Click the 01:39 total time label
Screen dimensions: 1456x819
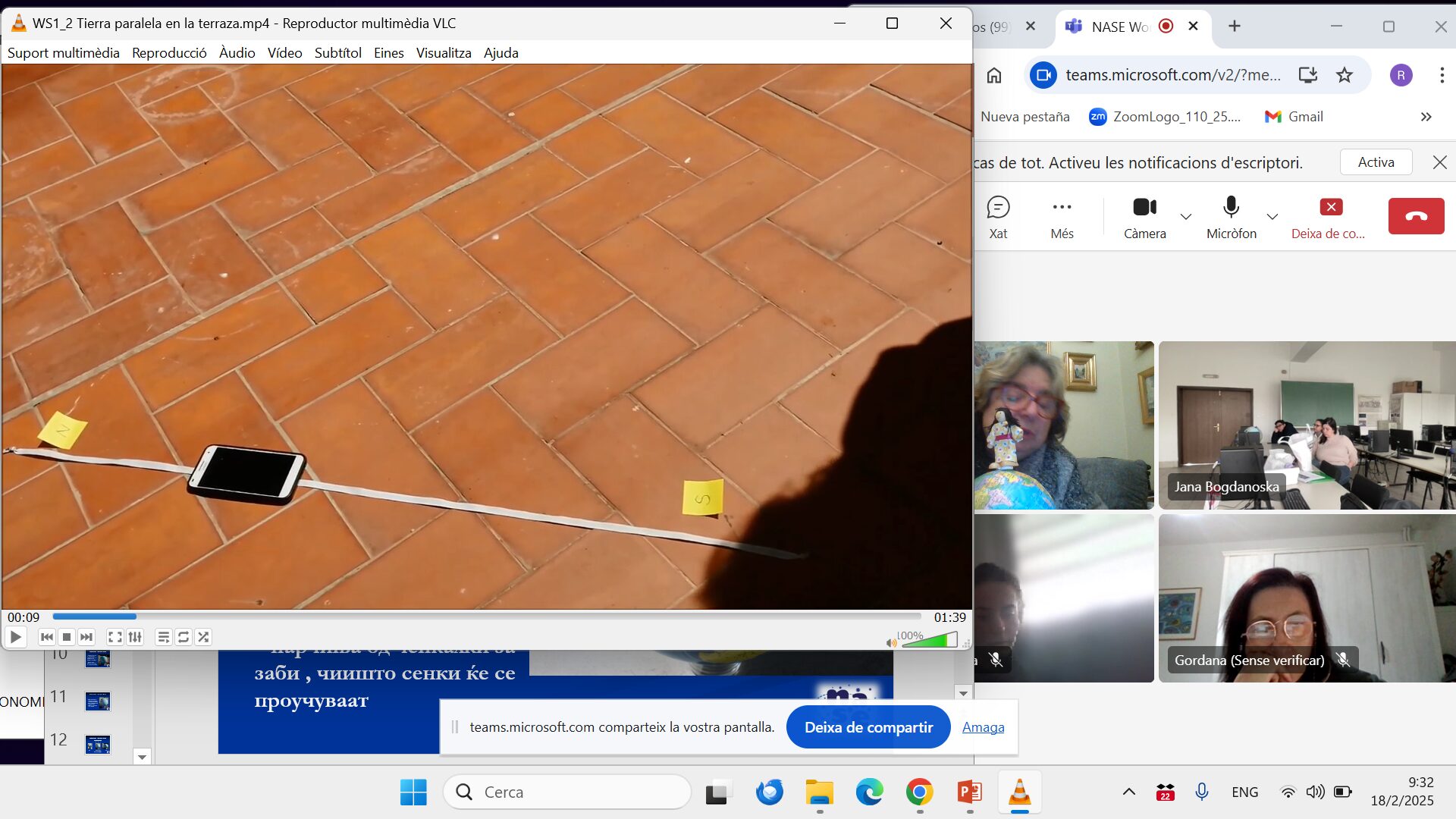[x=949, y=617]
